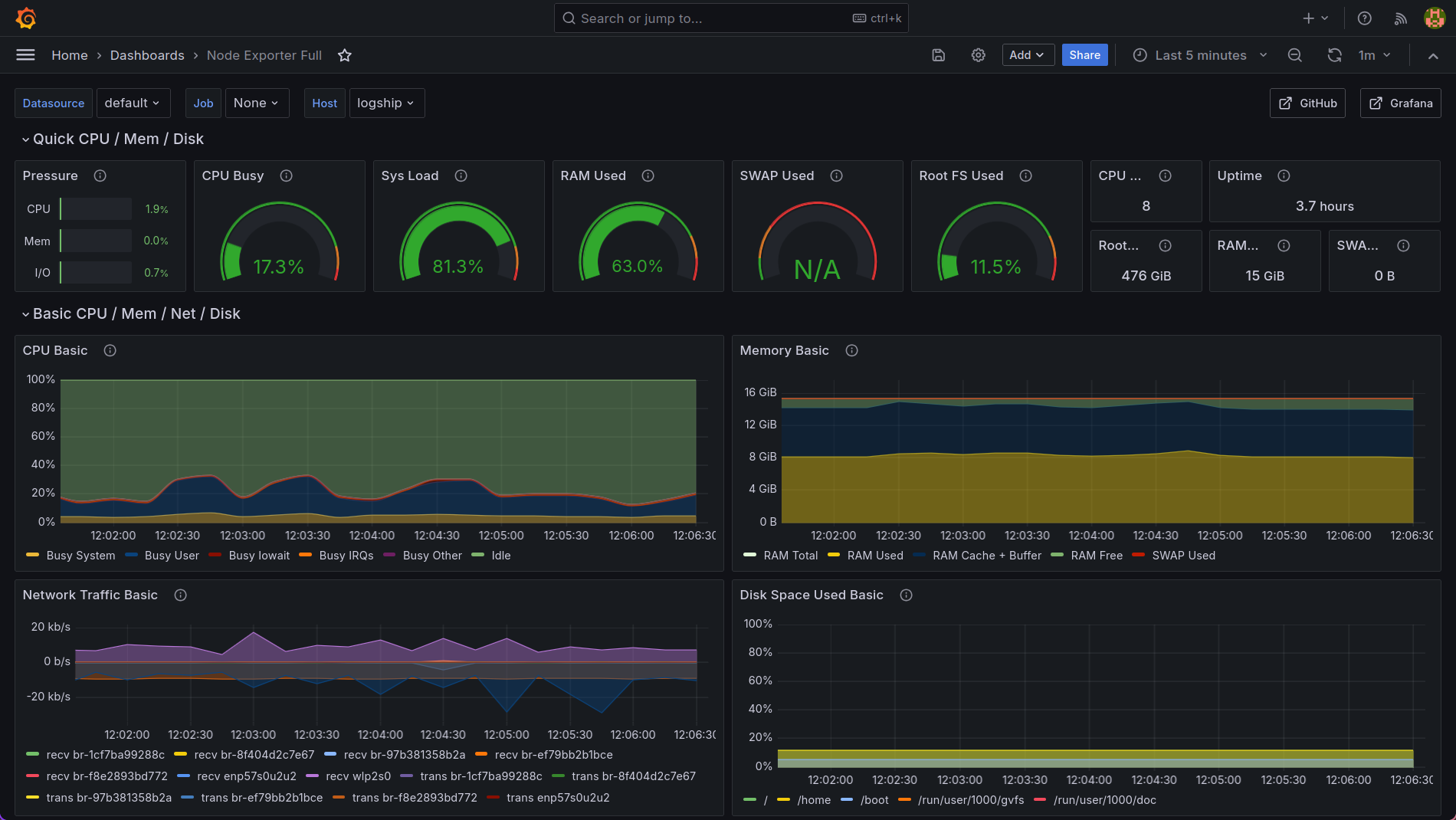Open the help question mark icon
The image size is (1456, 820).
(x=1364, y=18)
